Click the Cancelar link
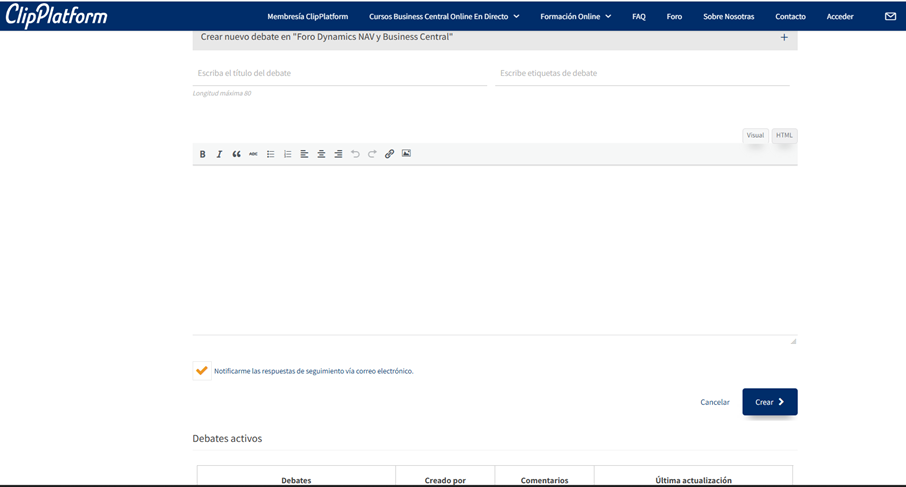The image size is (906, 487). tap(715, 402)
